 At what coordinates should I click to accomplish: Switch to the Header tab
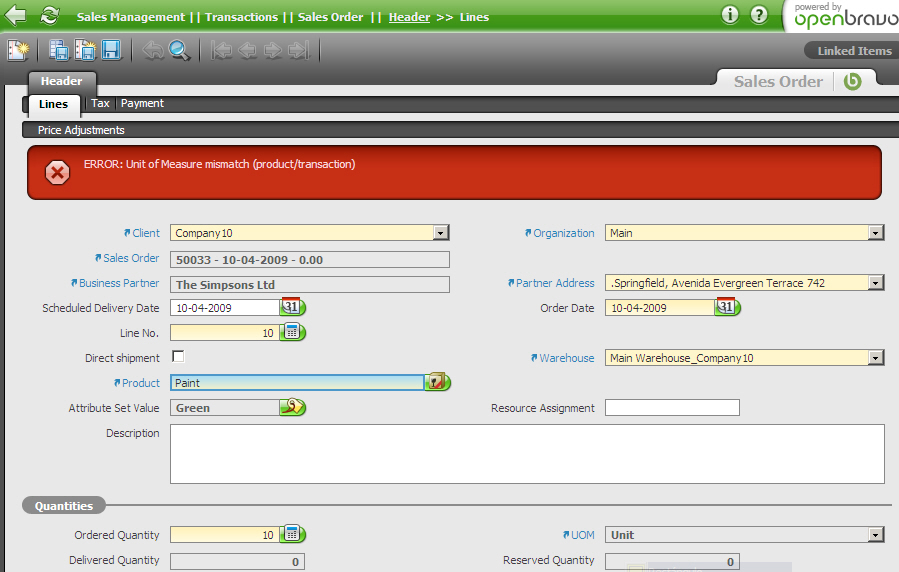(61, 81)
